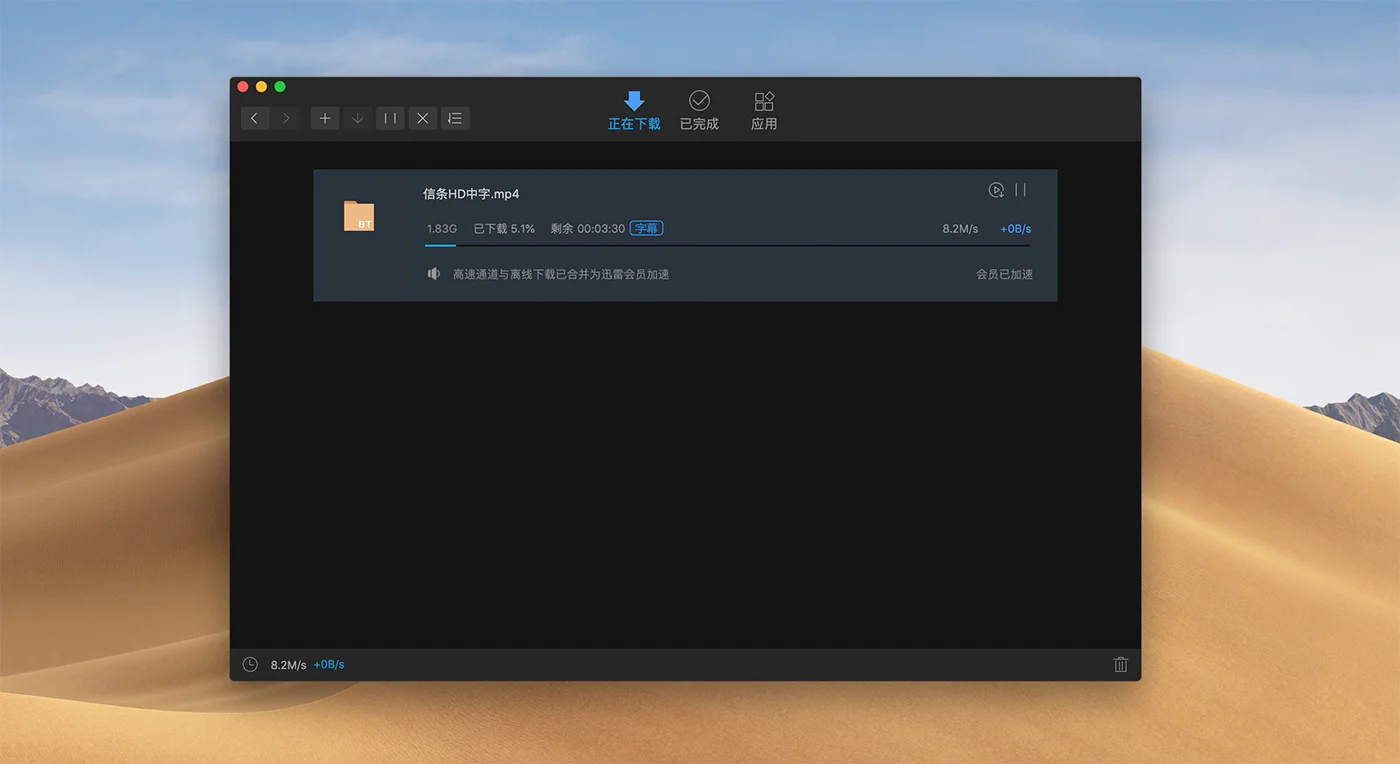The height and width of the screenshot is (764, 1400).
Task: Switch to the 已完成 tab
Action: click(699, 111)
